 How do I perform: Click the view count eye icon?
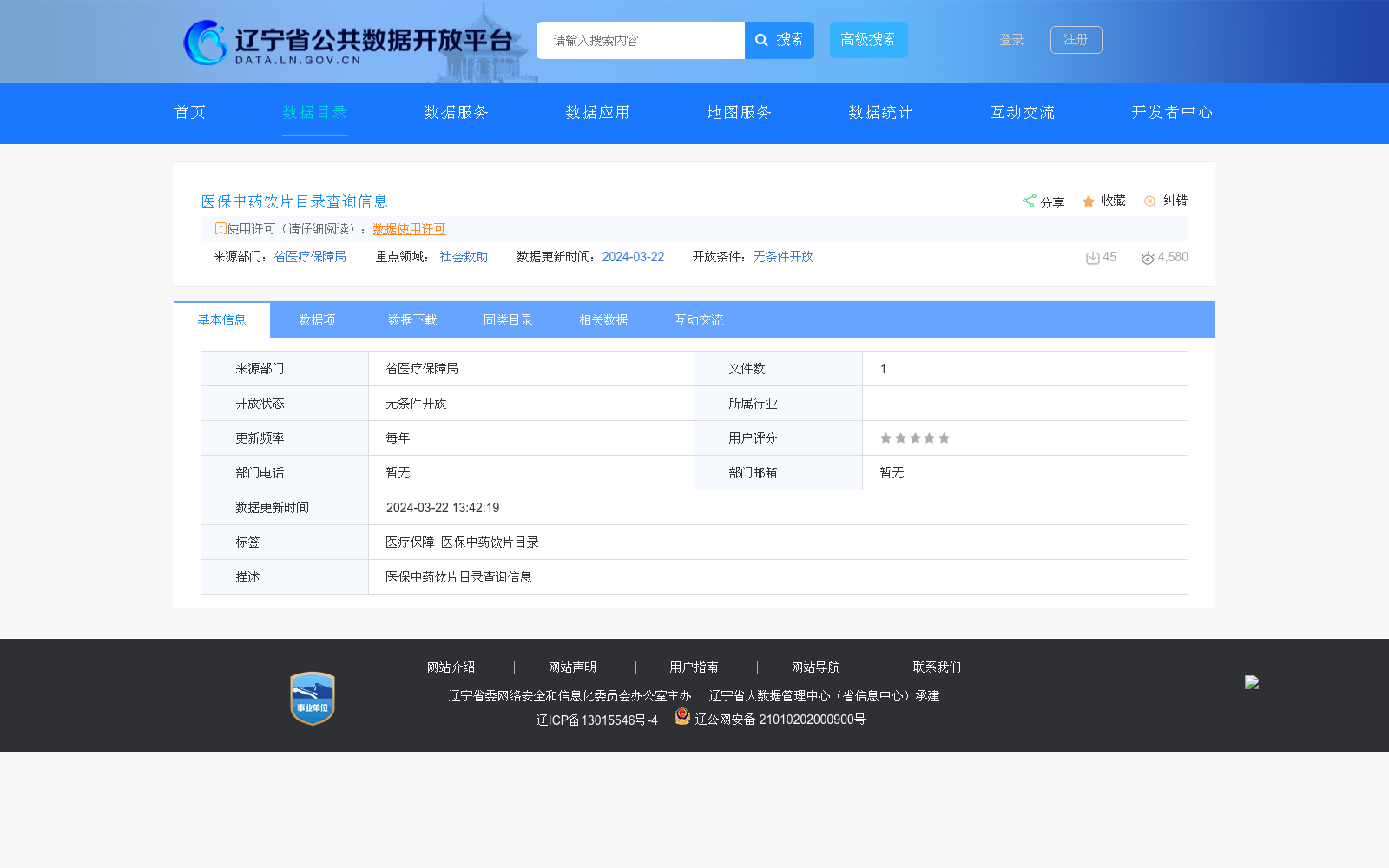pyautogui.click(x=1148, y=258)
